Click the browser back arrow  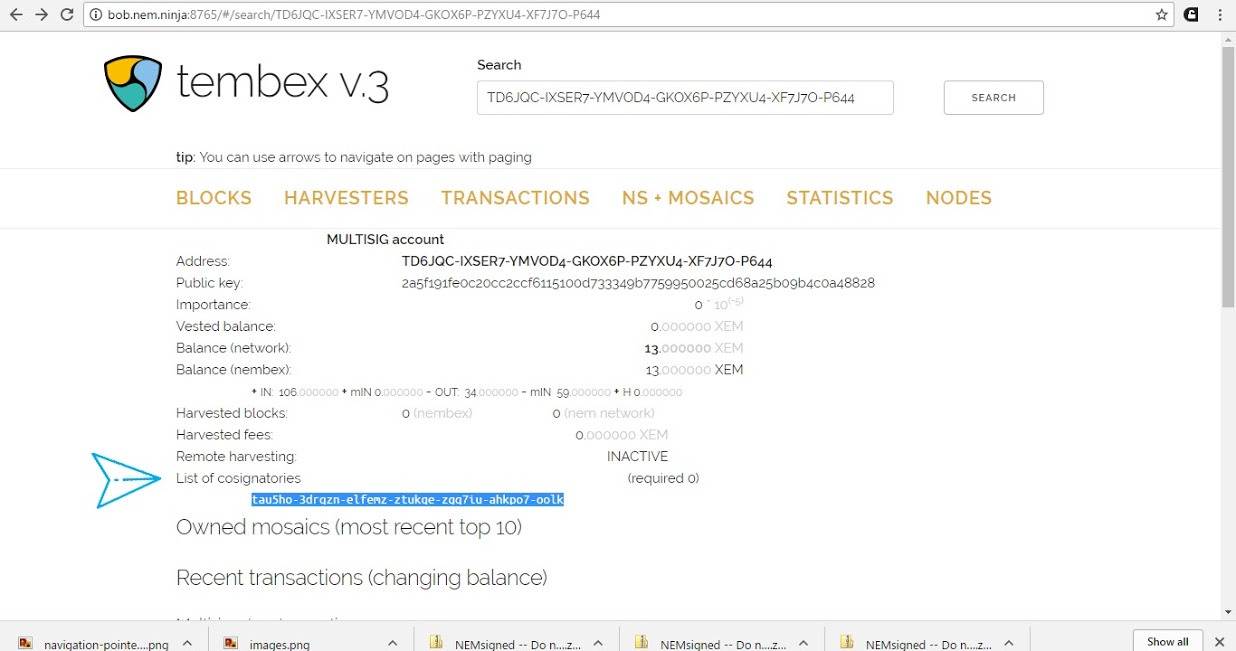[15, 15]
